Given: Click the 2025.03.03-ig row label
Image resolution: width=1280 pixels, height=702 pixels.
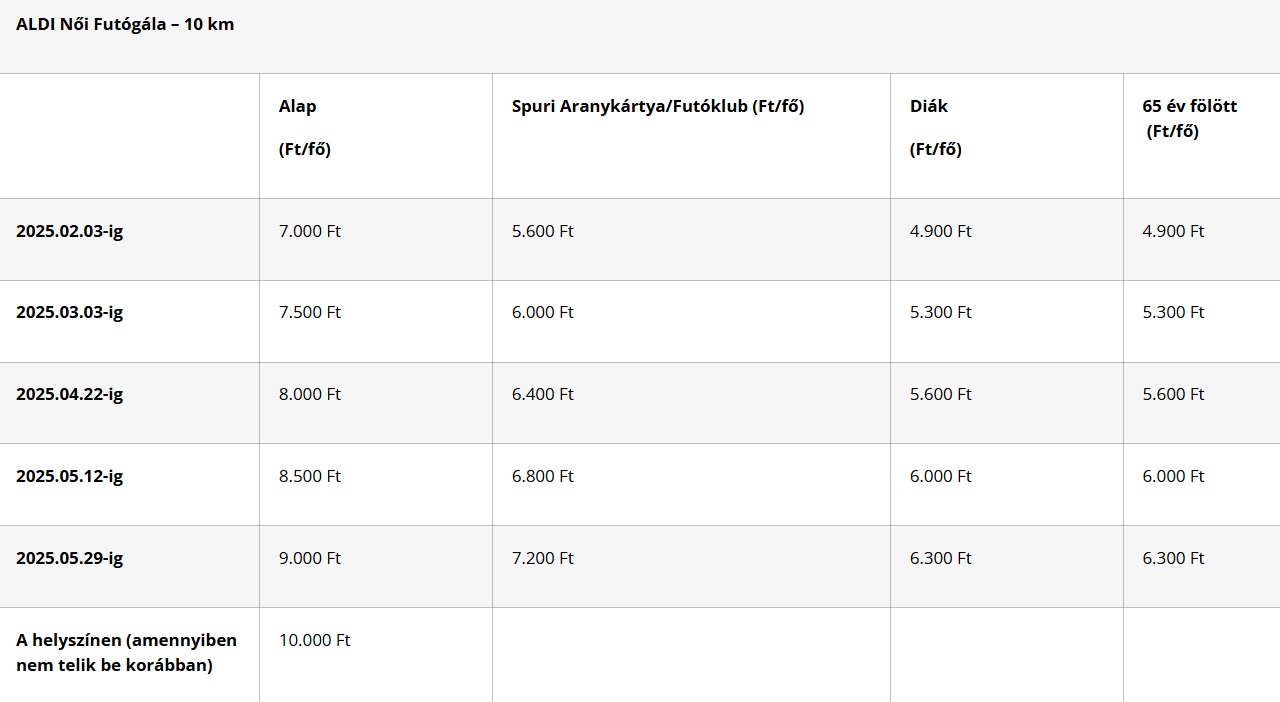Looking at the screenshot, I should tap(70, 312).
